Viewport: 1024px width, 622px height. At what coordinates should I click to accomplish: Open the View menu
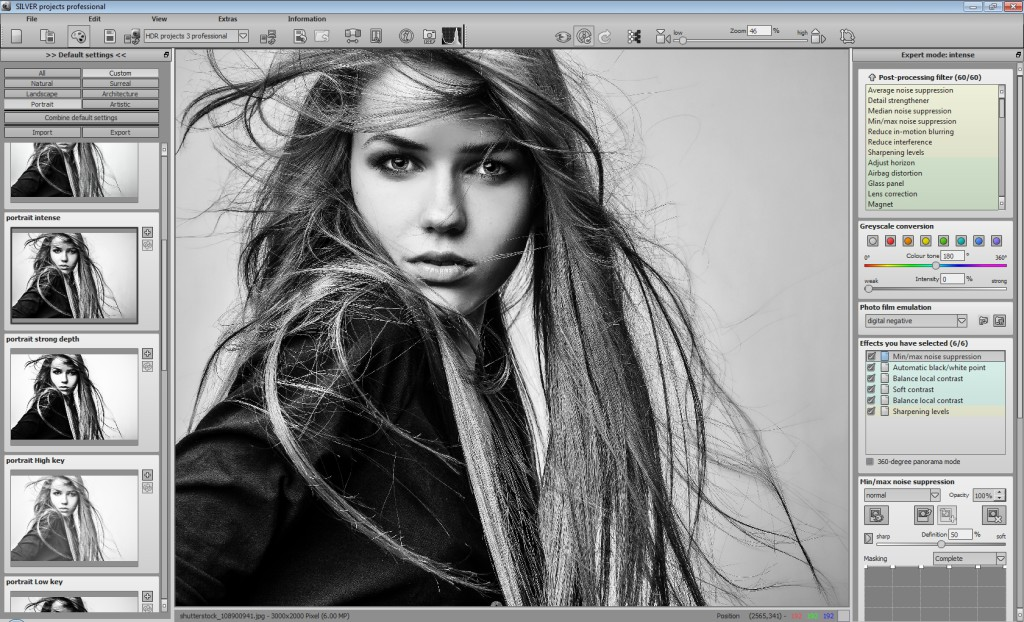point(159,18)
